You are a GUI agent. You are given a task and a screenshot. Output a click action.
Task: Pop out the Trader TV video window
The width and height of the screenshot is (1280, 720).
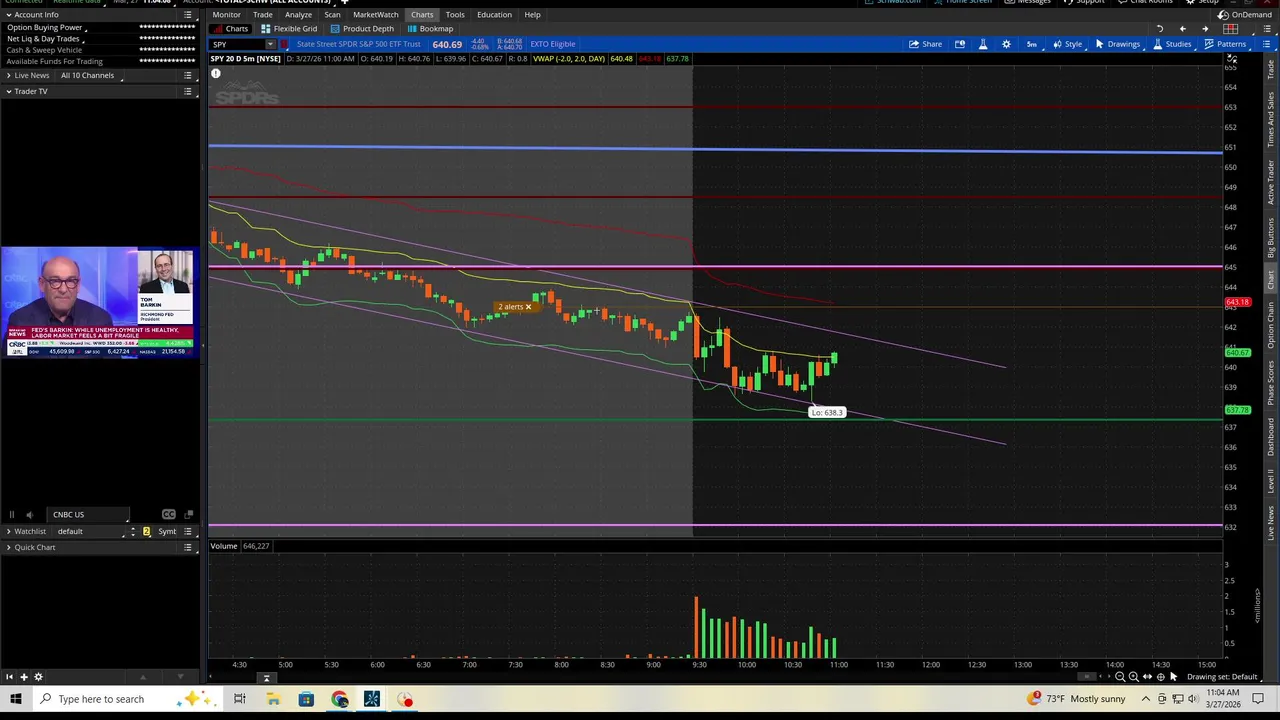click(x=188, y=515)
